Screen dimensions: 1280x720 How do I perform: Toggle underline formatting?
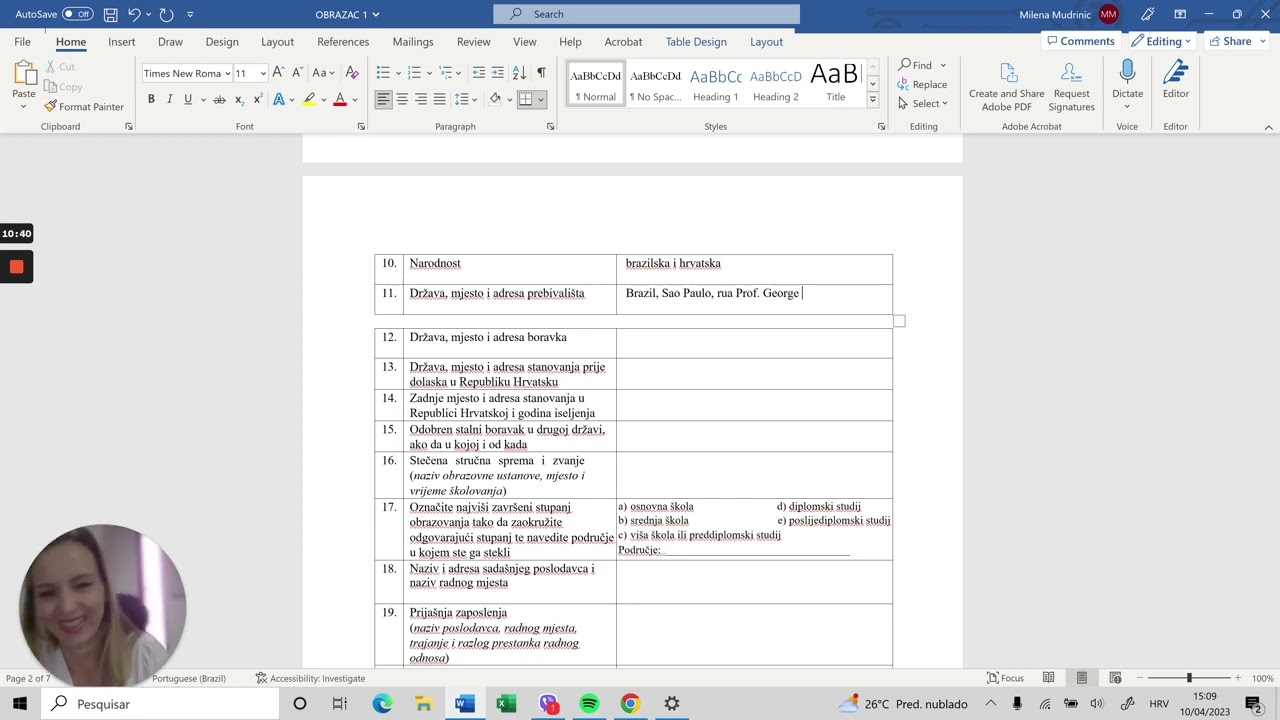[187, 99]
